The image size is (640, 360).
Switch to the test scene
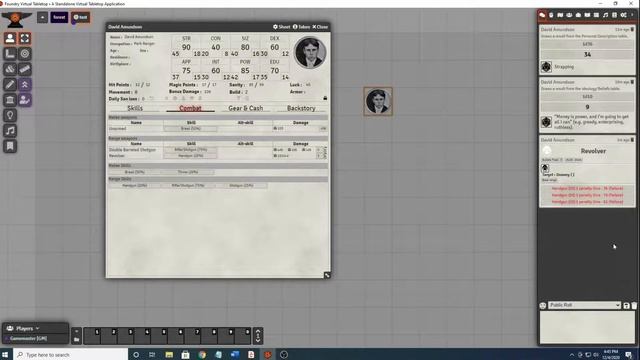(x=80, y=17)
